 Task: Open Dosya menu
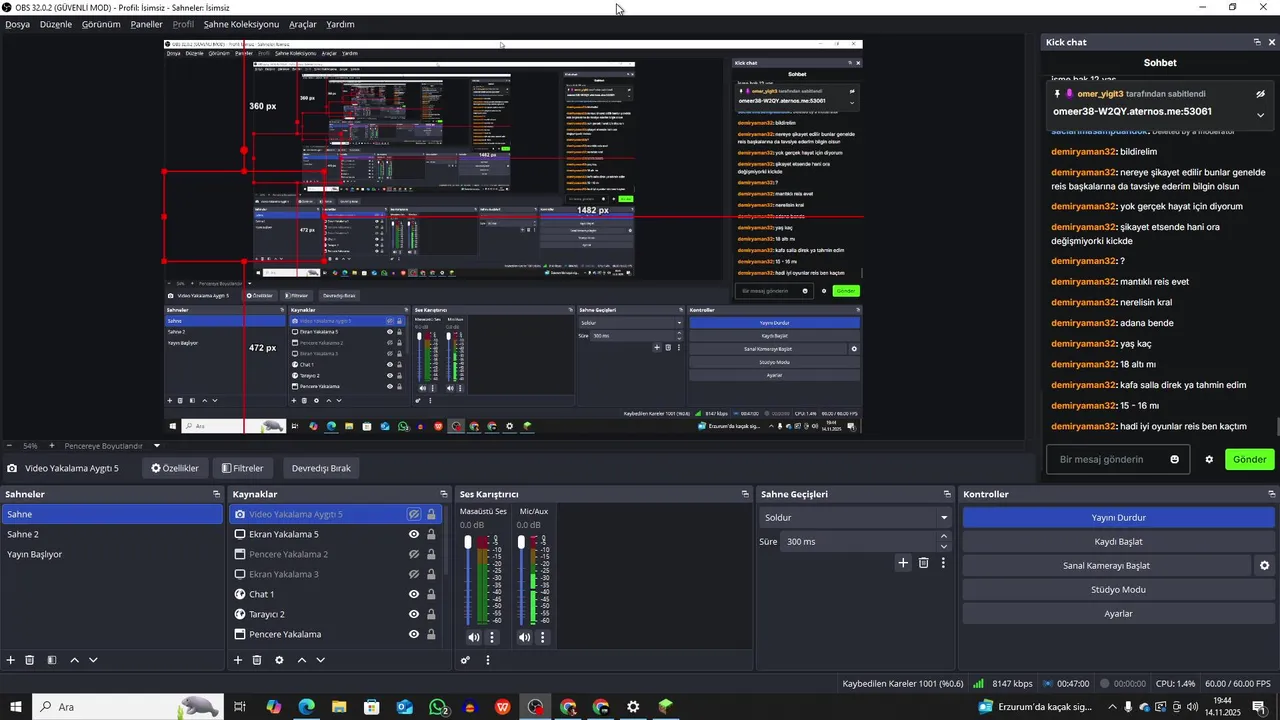point(18,24)
